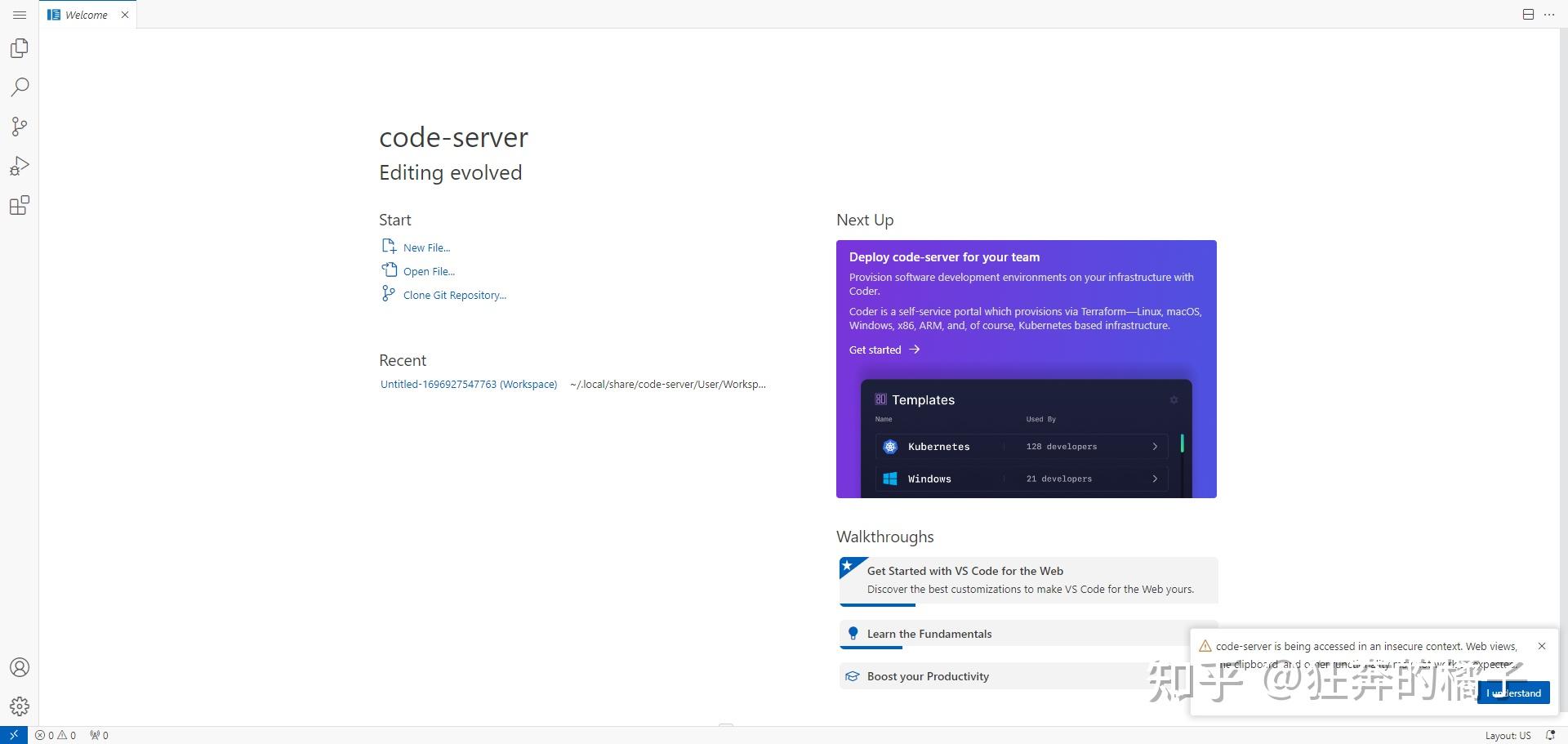Open recent workspace Untitled-1696927547763
This screenshot has height=744, width=1568.
tap(468, 383)
